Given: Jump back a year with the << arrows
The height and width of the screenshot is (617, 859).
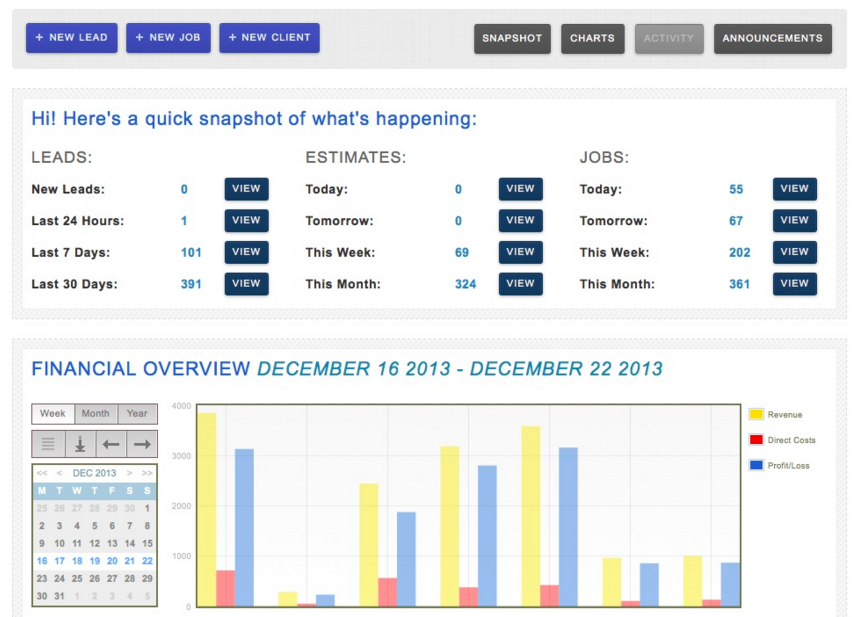Looking at the screenshot, I should [x=42, y=473].
